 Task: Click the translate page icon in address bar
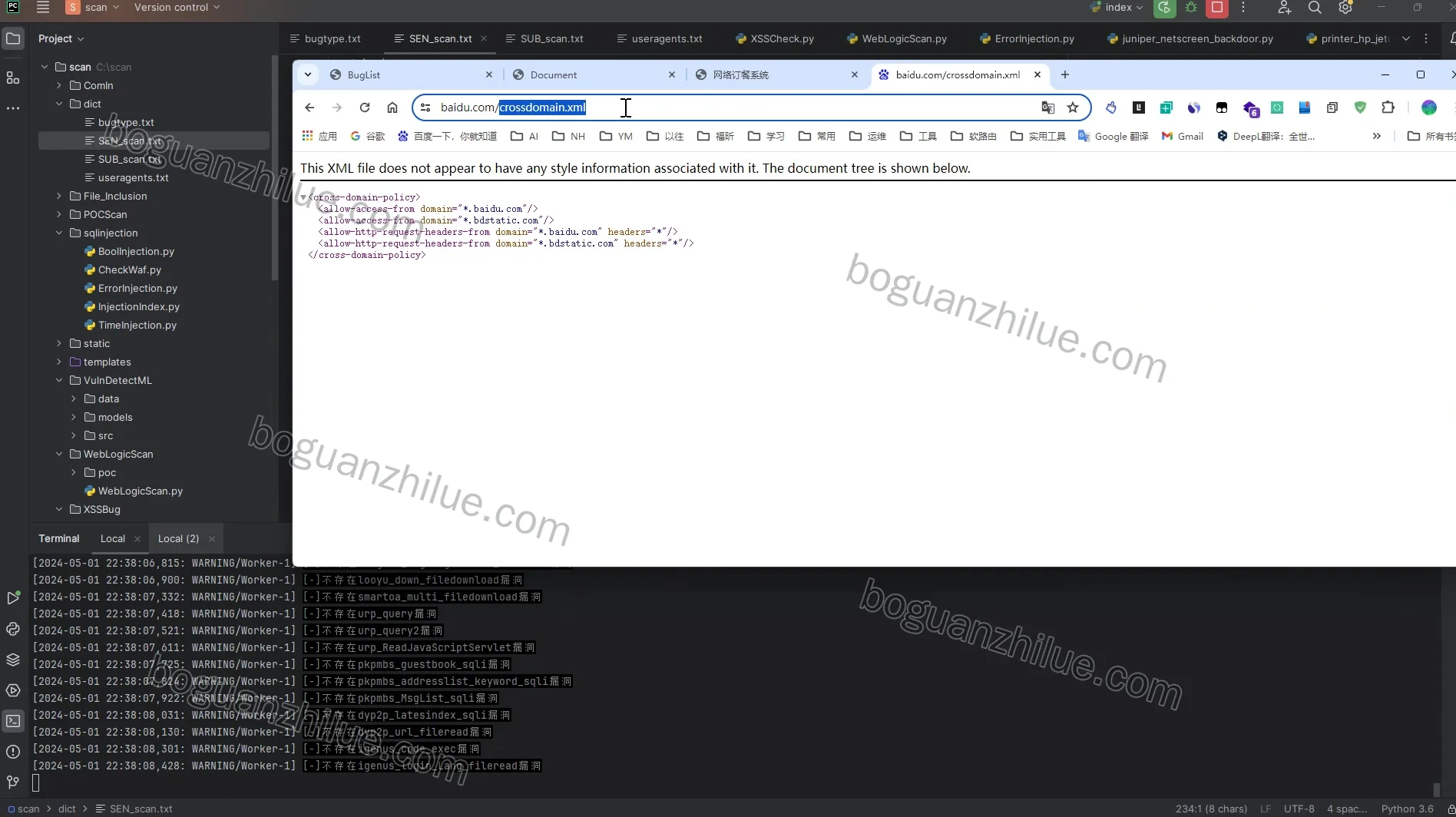point(1047,107)
